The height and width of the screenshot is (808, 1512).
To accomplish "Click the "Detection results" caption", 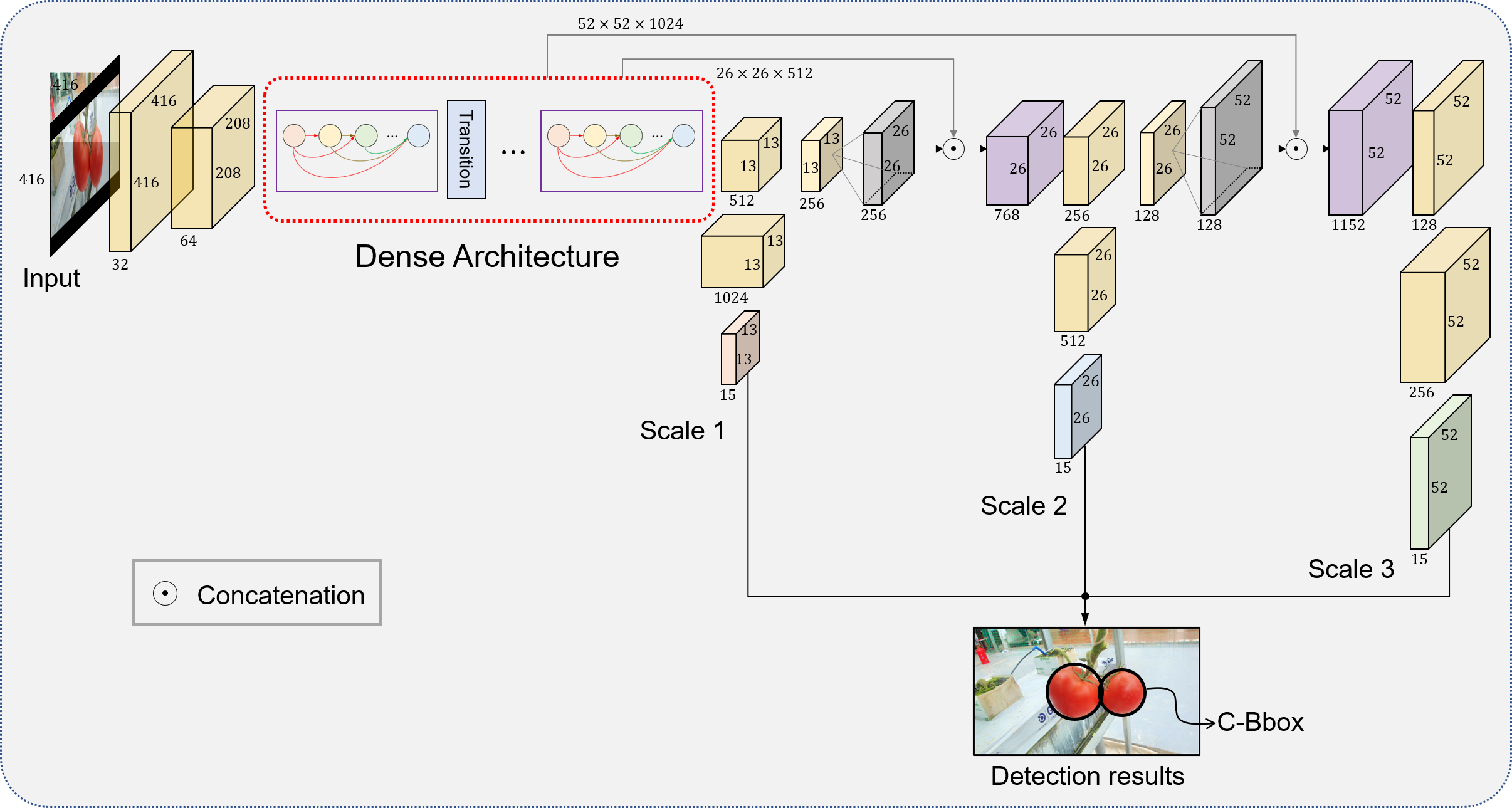I will (1088, 776).
